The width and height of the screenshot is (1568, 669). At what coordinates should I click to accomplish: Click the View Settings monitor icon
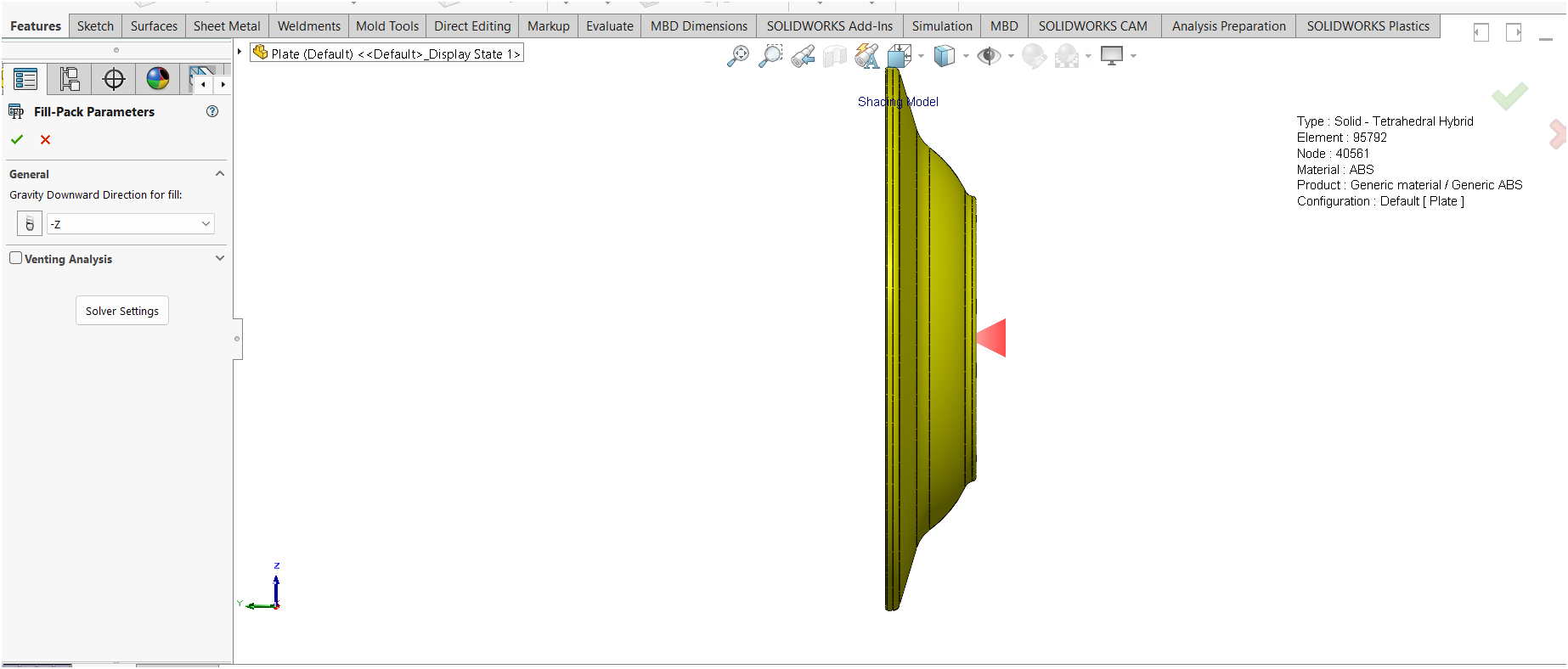click(x=1112, y=56)
